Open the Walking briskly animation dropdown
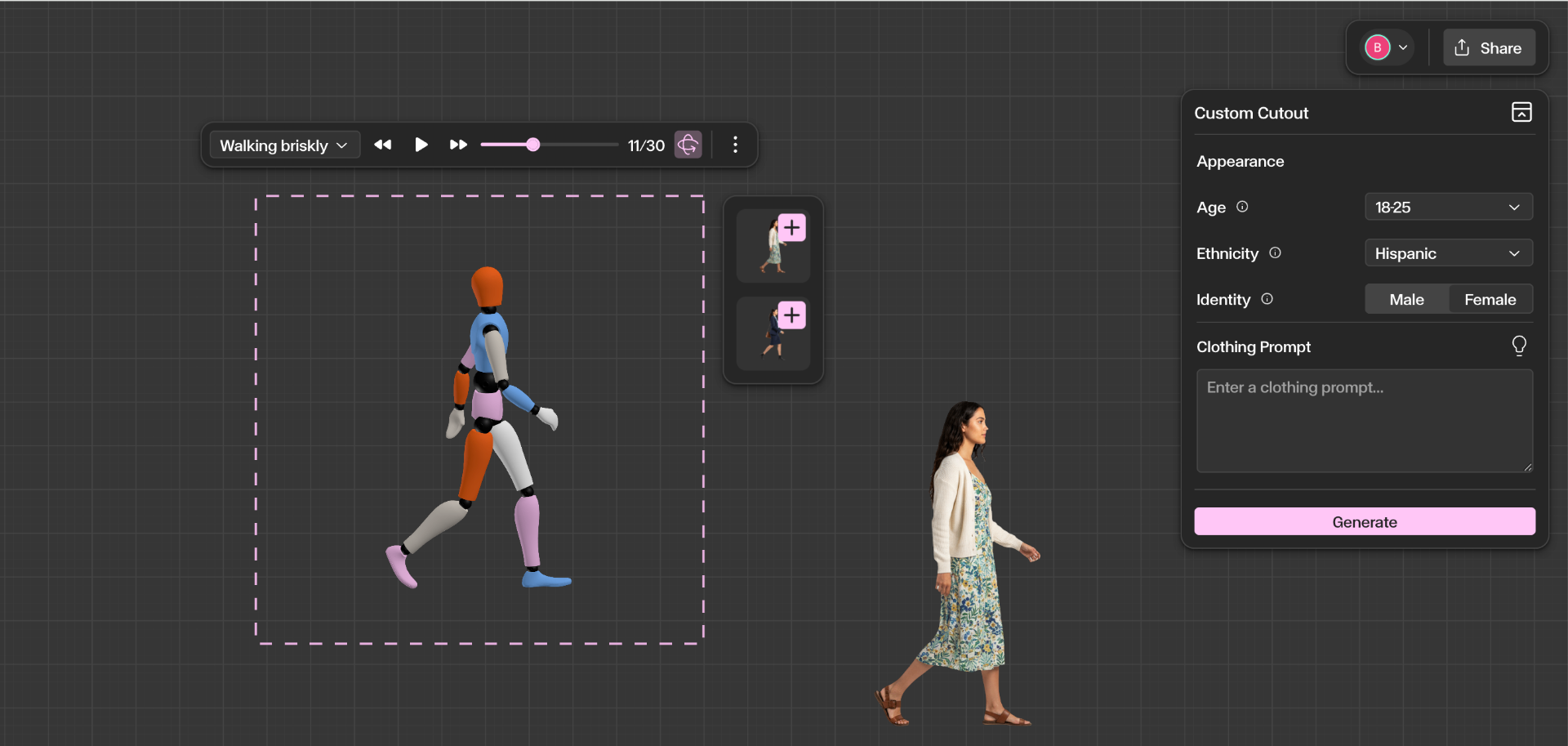The width and height of the screenshot is (1568, 746). click(x=283, y=145)
